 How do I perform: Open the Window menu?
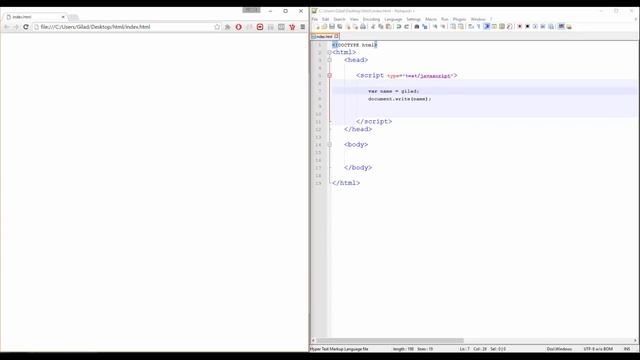[x=478, y=19]
